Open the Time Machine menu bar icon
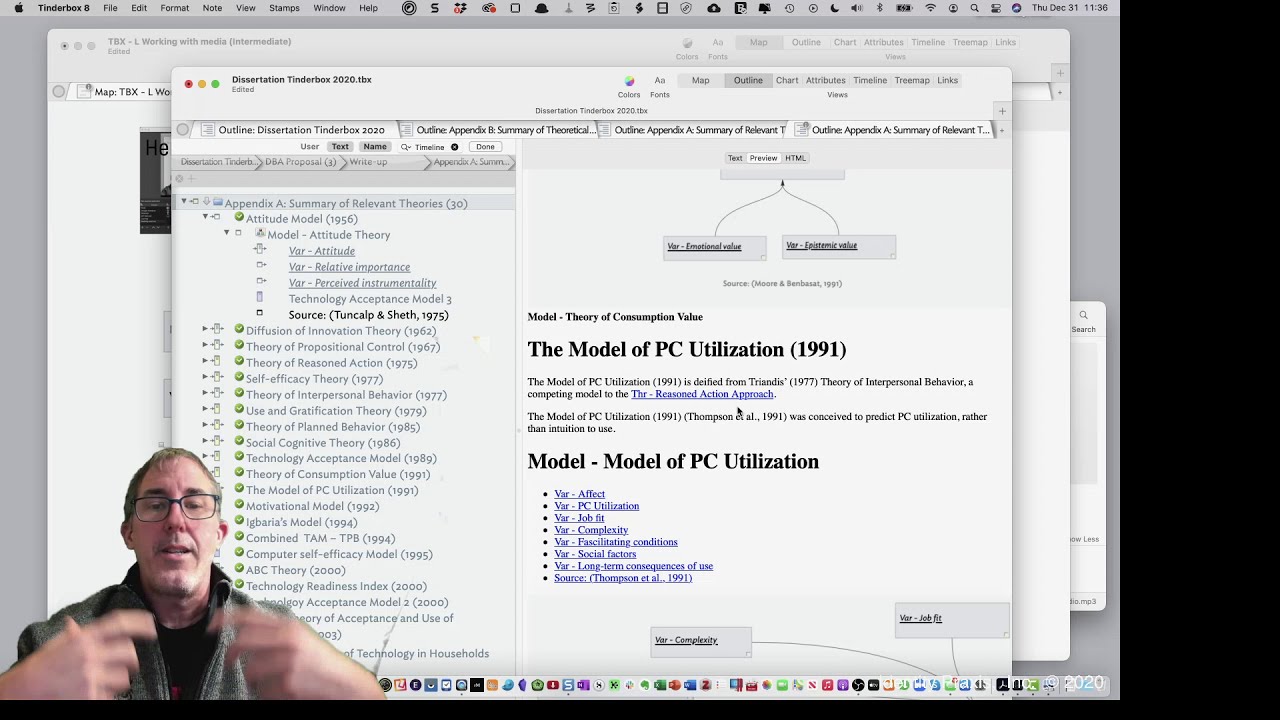The width and height of the screenshot is (1280, 720). click(x=789, y=8)
